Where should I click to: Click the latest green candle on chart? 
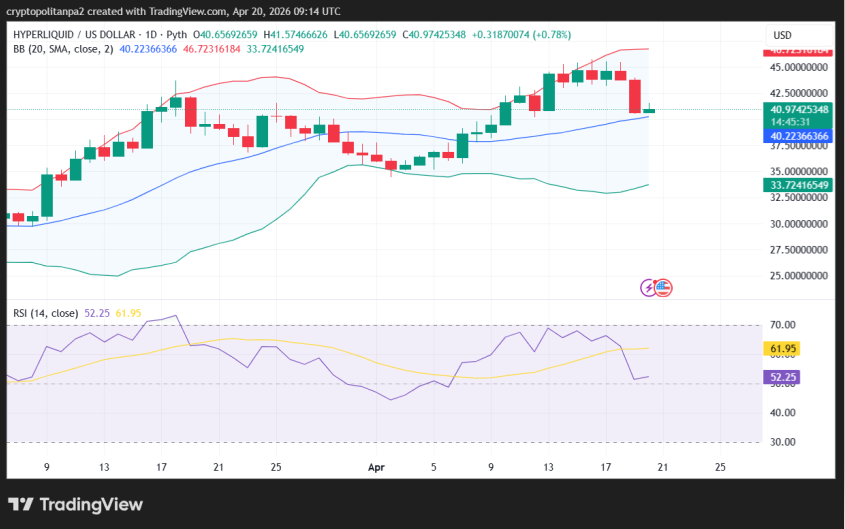click(x=649, y=110)
